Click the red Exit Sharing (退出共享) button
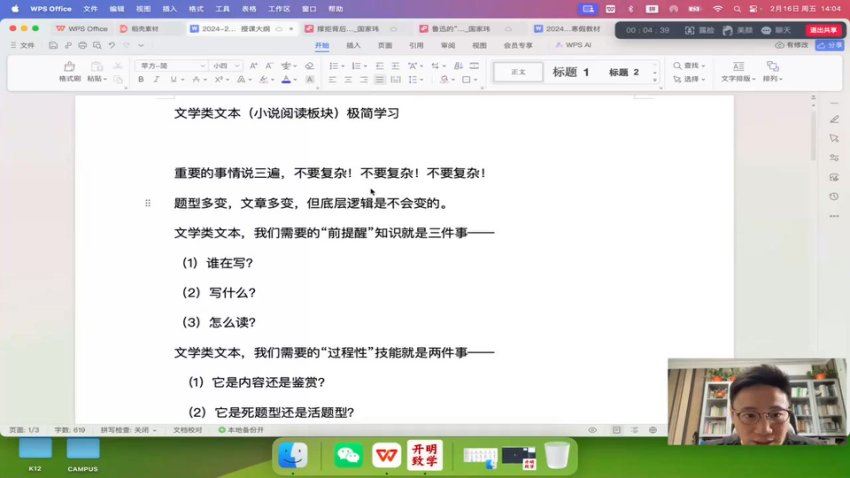Screen dimensions: 850x478 (x=823, y=30)
